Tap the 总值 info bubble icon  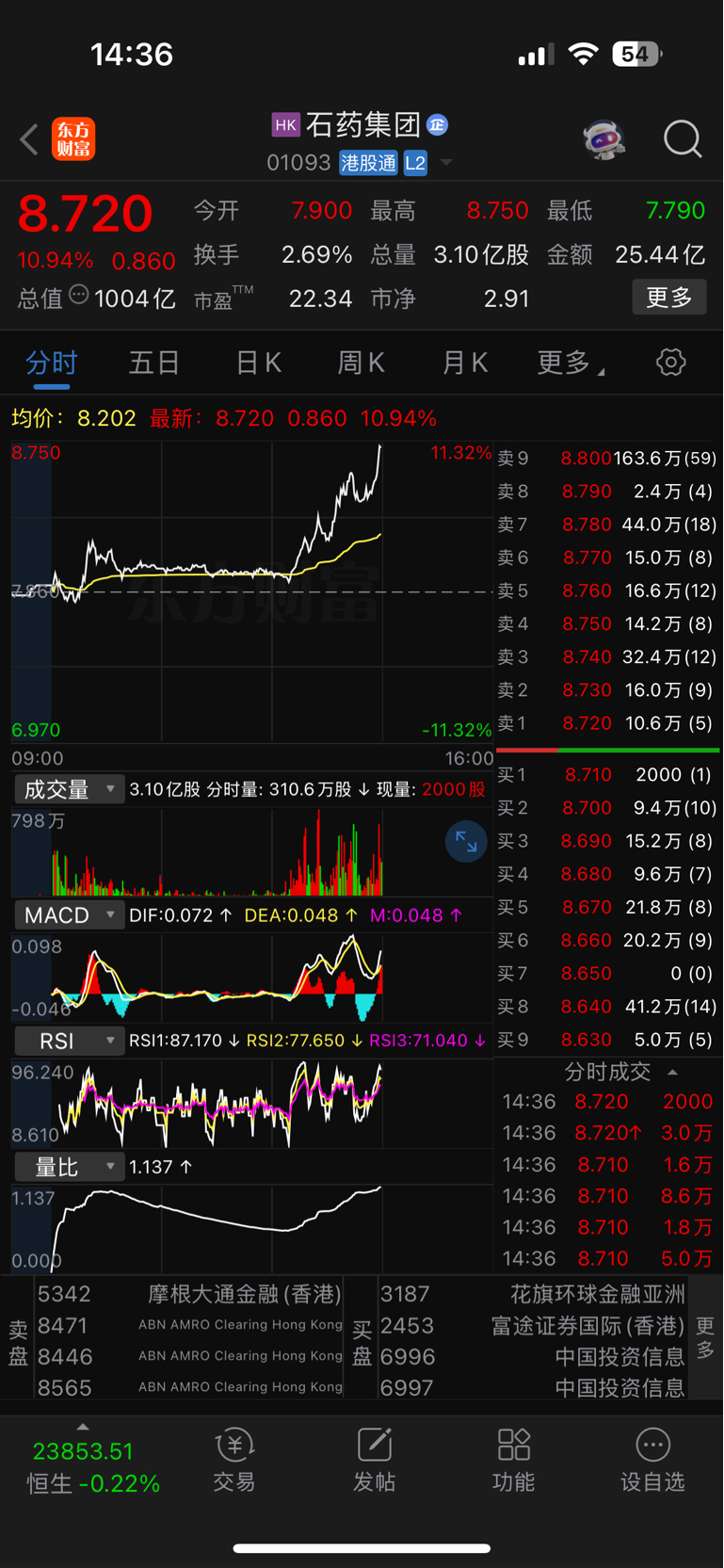click(79, 295)
